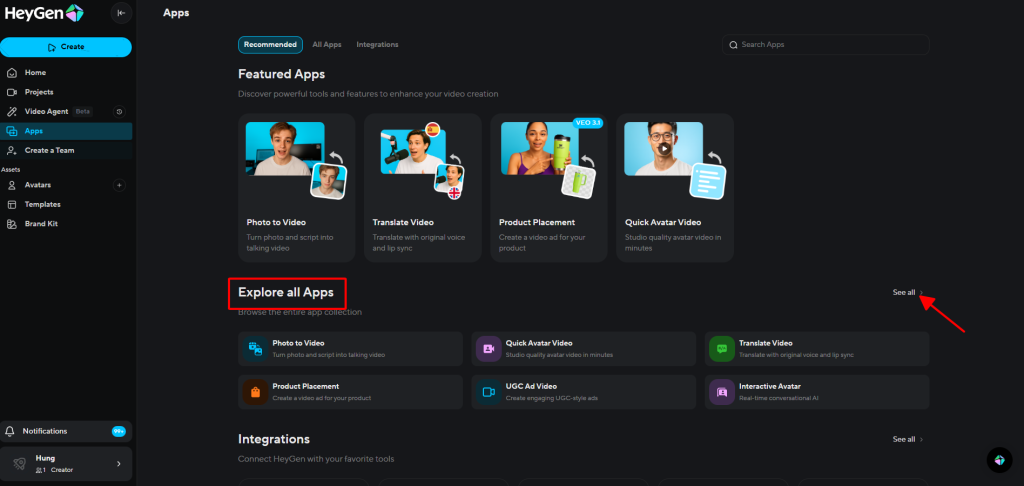This screenshot has width=1024, height=486.
Task: Switch to the All Apps tab
Action: [x=327, y=45]
